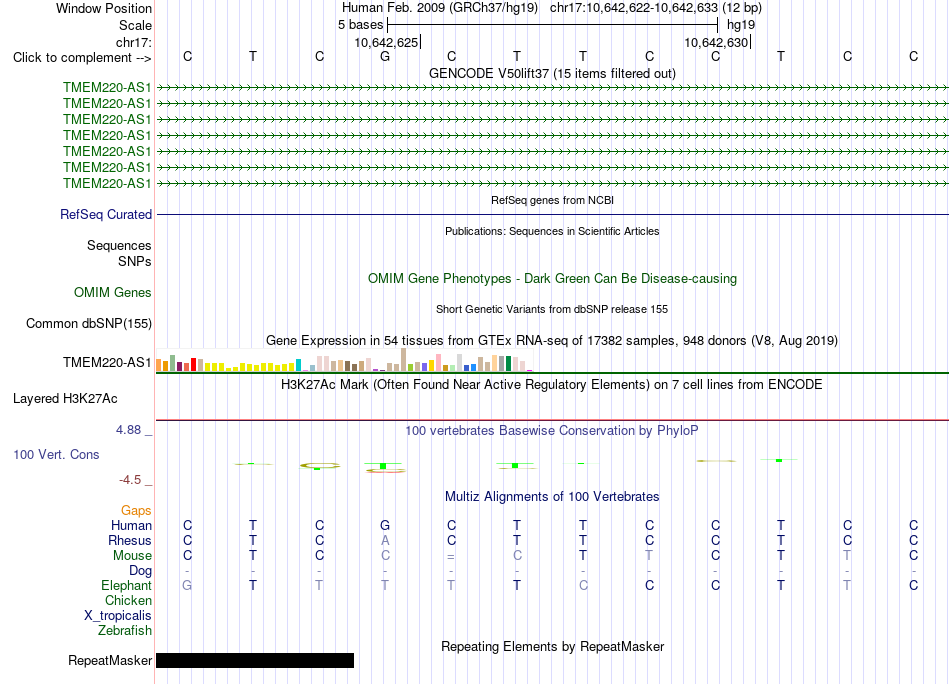The width and height of the screenshot is (950, 684).
Task: Open 'Short Genetic Variants from dbSNP release 155' title
Action: 552,309
